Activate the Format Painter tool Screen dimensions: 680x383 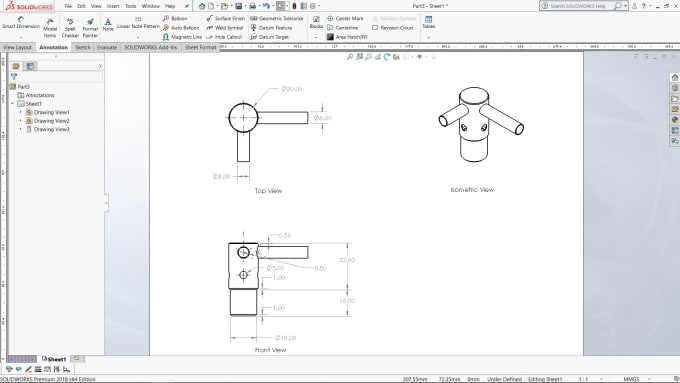(x=90, y=28)
